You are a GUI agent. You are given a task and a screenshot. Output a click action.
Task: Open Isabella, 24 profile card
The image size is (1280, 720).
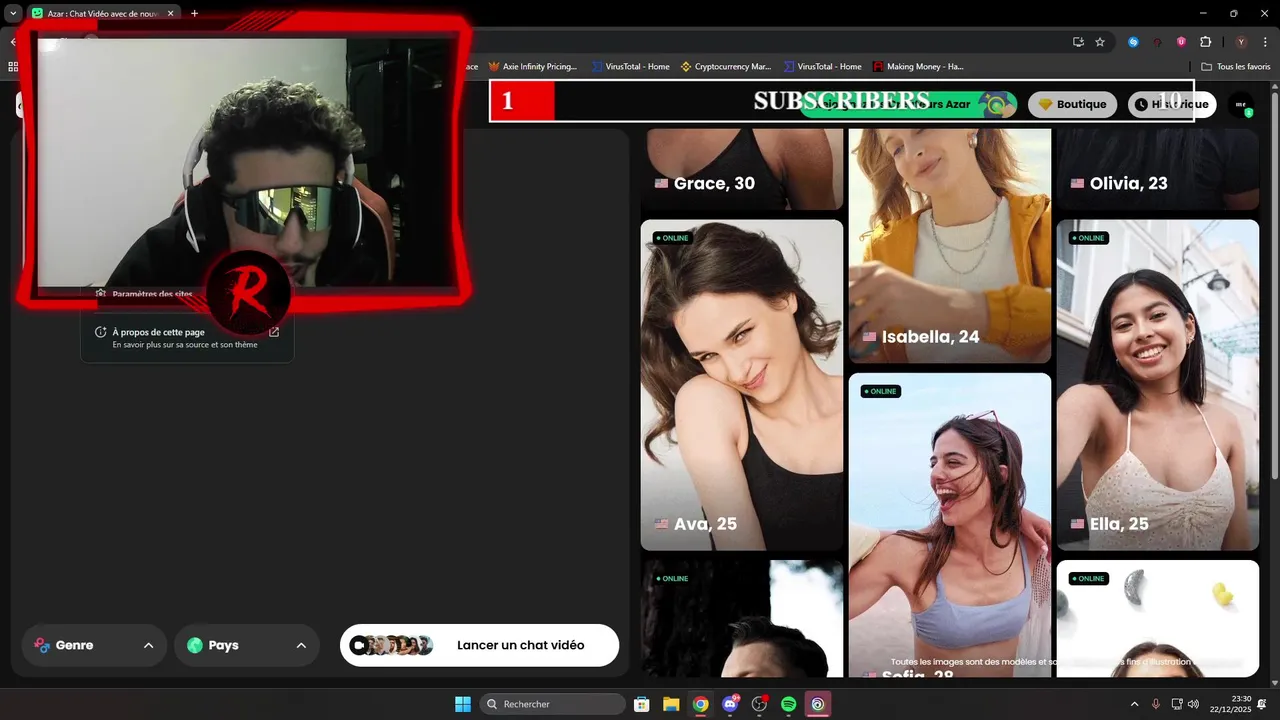pos(950,245)
